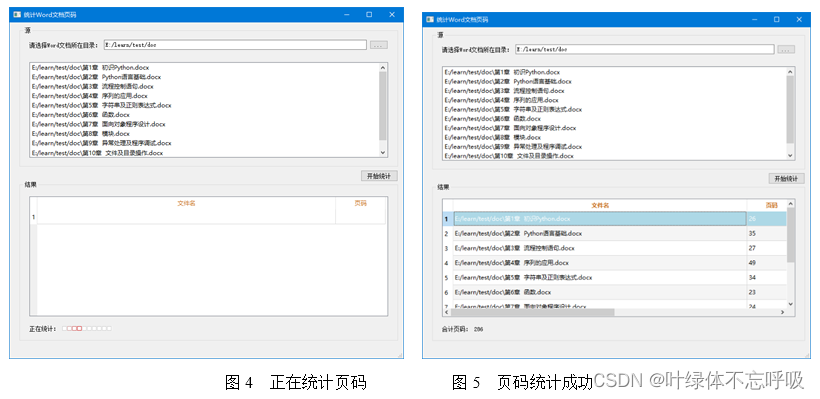This screenshot has width=820, height=399.
Task: Click highlighted 第1章 初识Python.docx cell in results table
Action: 600,219
